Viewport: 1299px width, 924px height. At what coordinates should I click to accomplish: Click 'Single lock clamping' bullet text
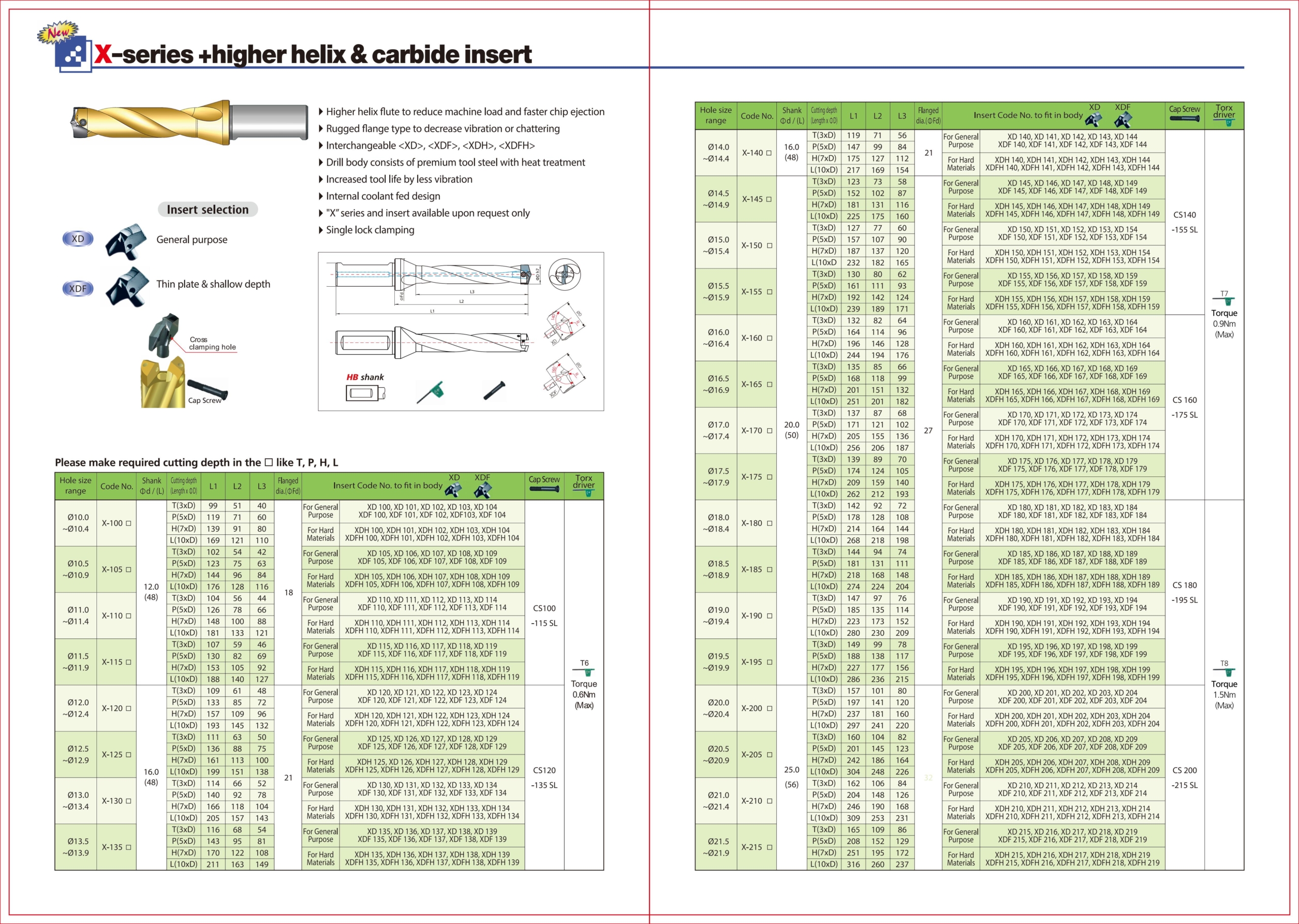point(370,230)
